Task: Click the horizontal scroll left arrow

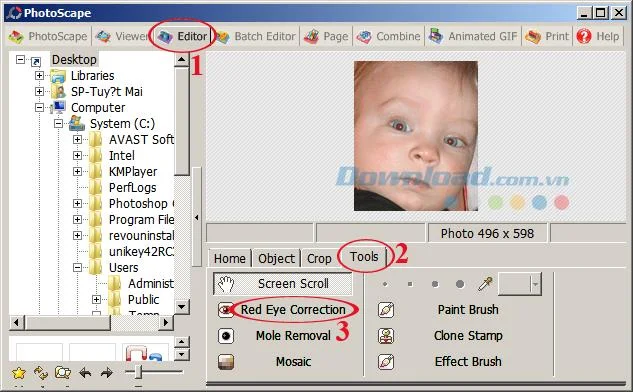Action: [x=17, y=323]
